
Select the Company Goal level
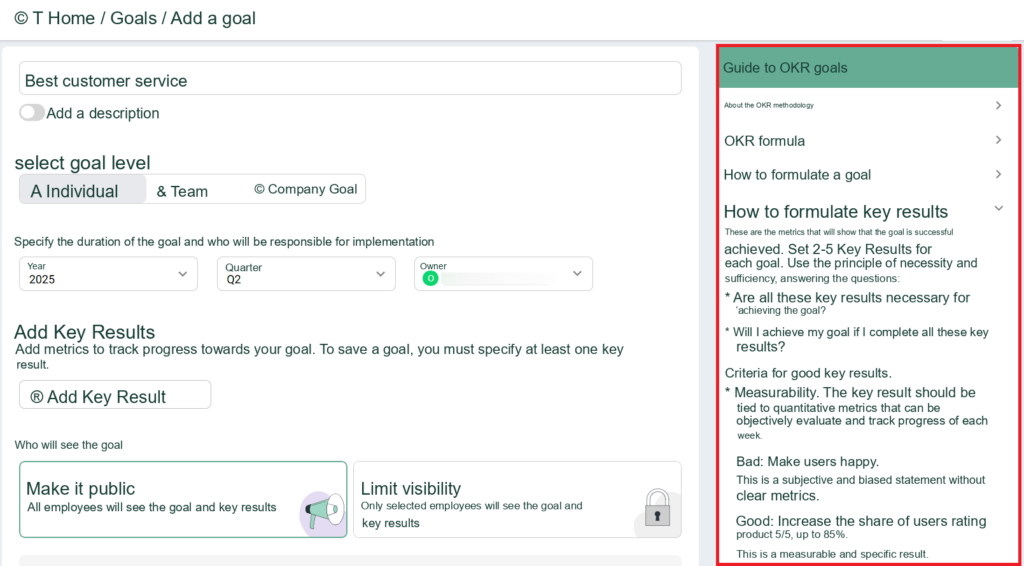pos(306,189)
